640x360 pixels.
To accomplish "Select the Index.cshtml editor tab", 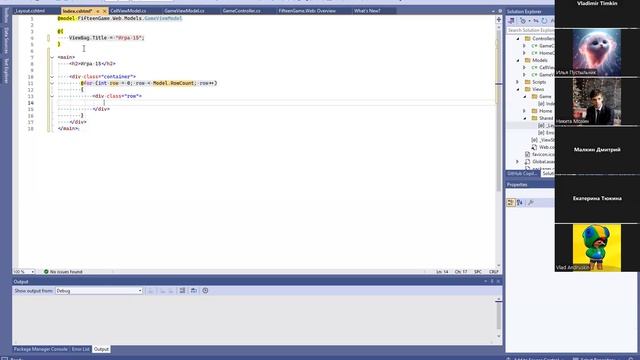I will [x=78, y=11].
